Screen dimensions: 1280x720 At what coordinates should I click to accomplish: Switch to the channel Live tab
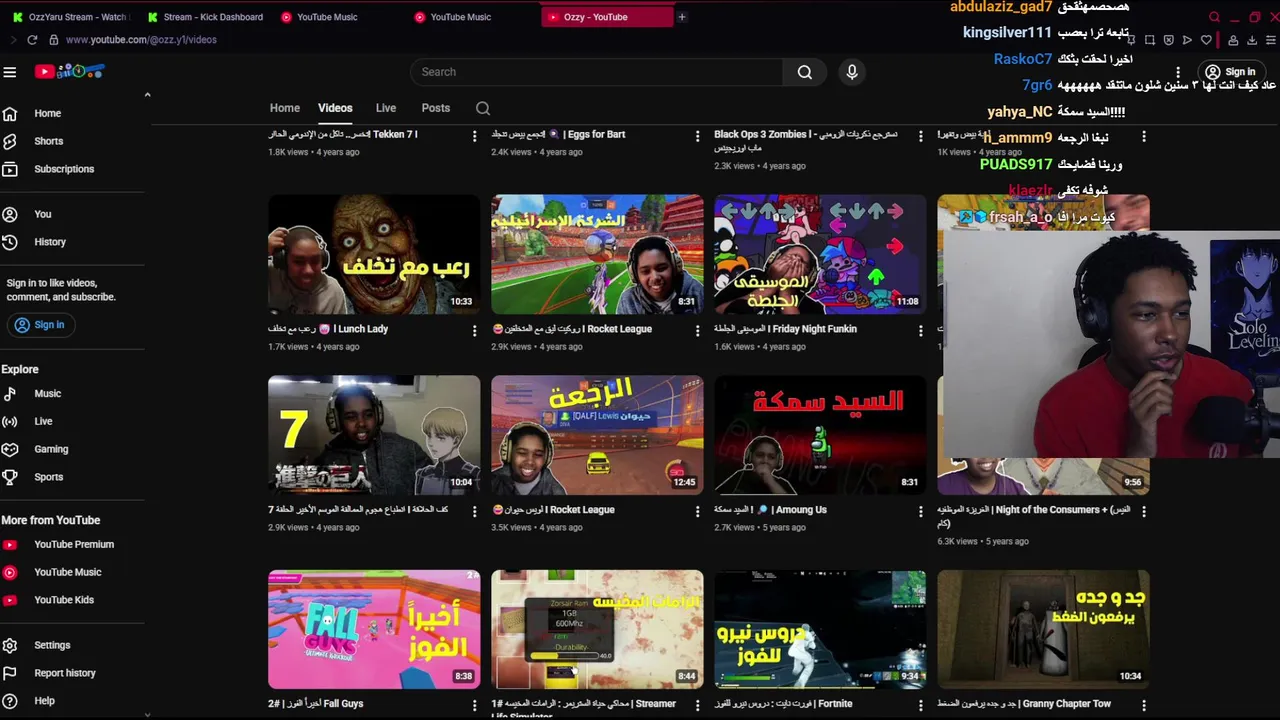point(386,108)
